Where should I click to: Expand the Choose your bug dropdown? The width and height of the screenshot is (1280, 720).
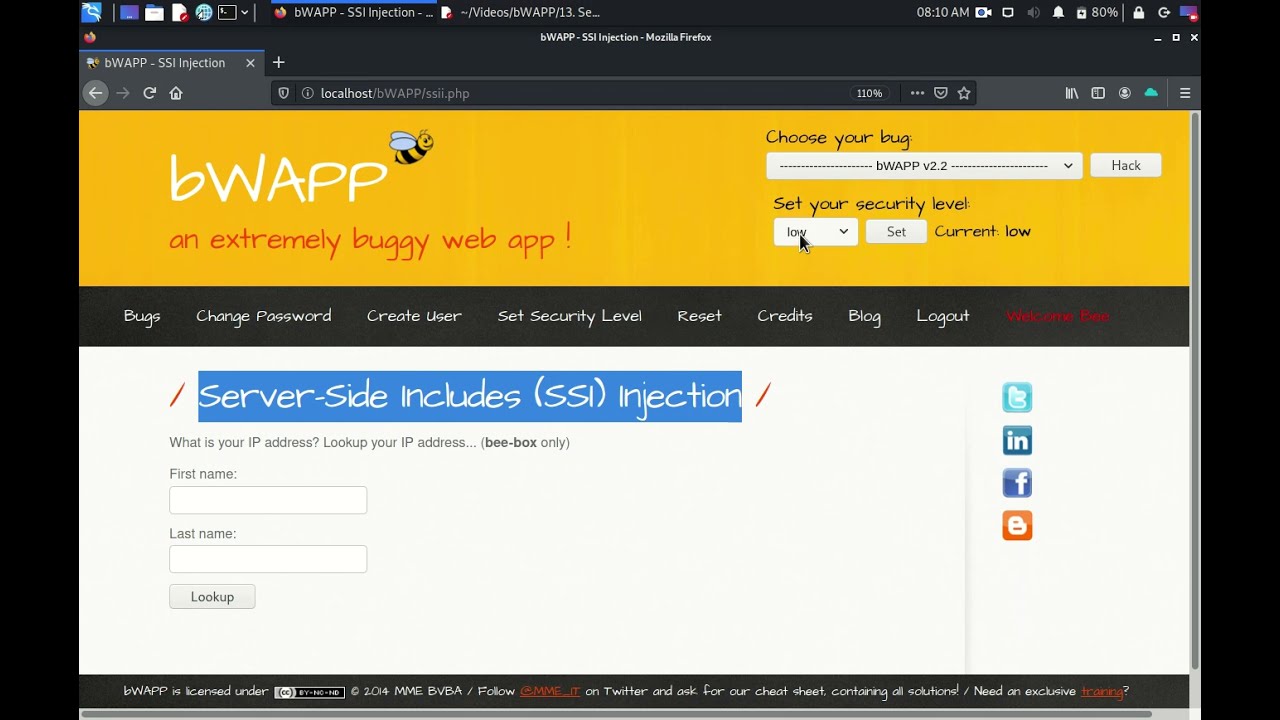[x=925, y=166]
